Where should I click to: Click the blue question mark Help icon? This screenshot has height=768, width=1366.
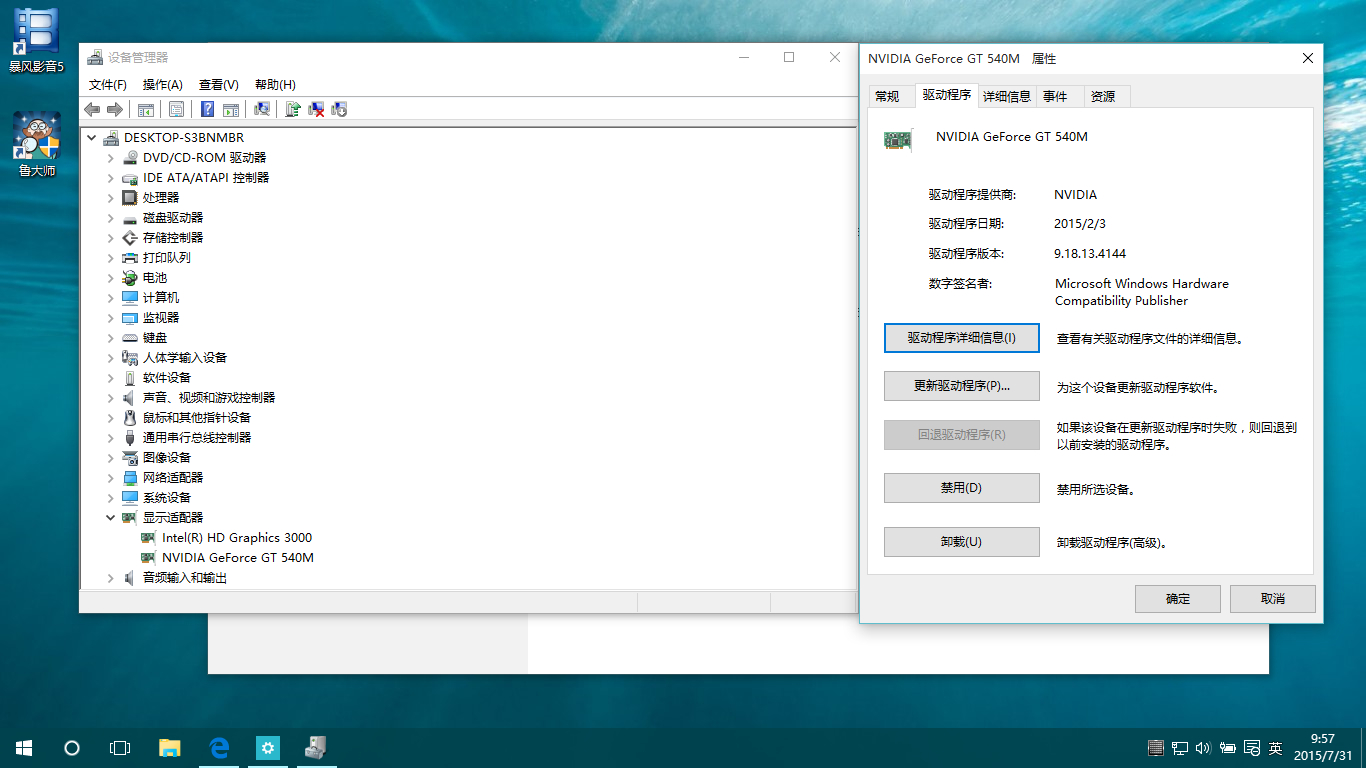208,109
